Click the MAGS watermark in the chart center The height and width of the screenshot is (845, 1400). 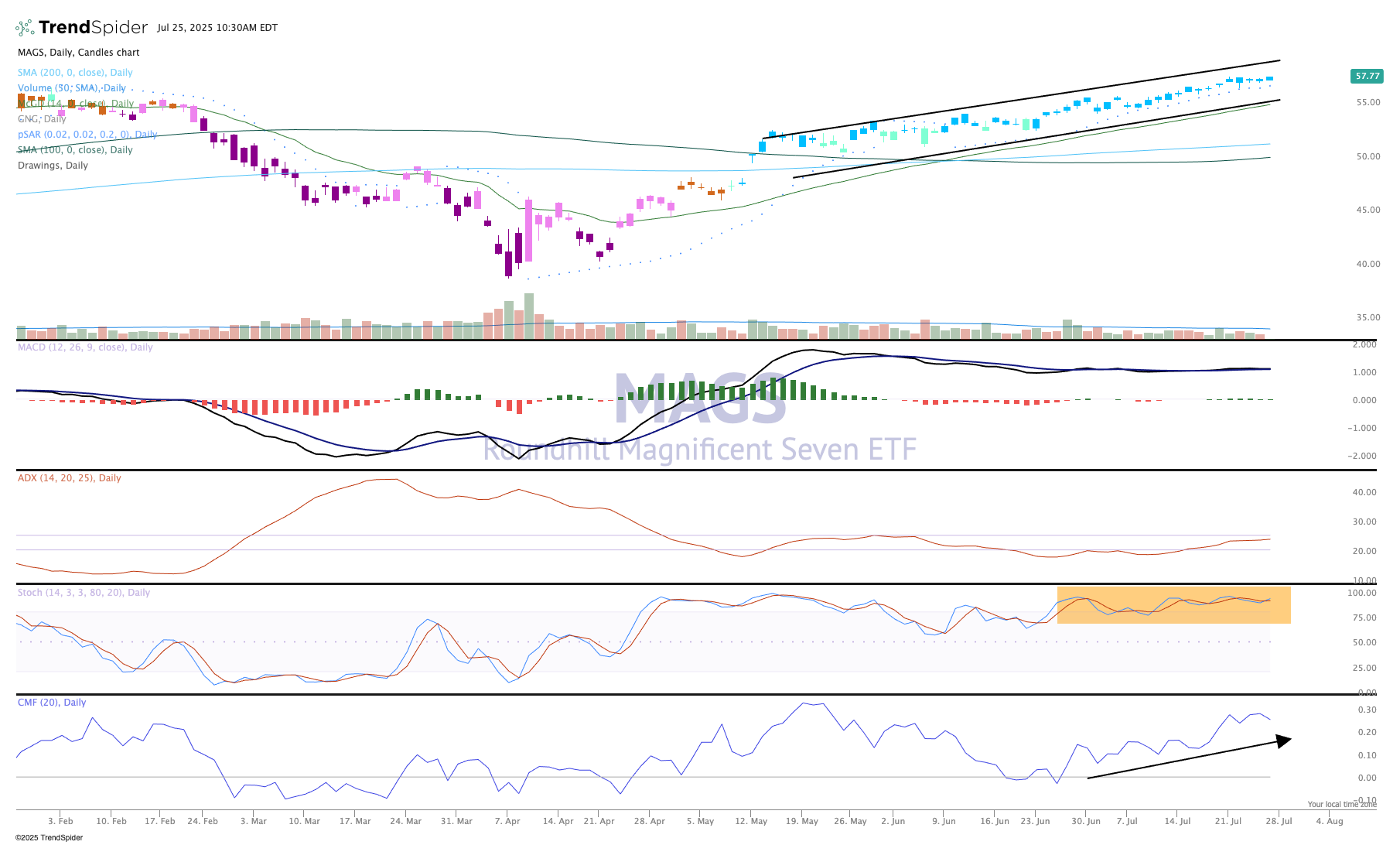pos(700,399)
